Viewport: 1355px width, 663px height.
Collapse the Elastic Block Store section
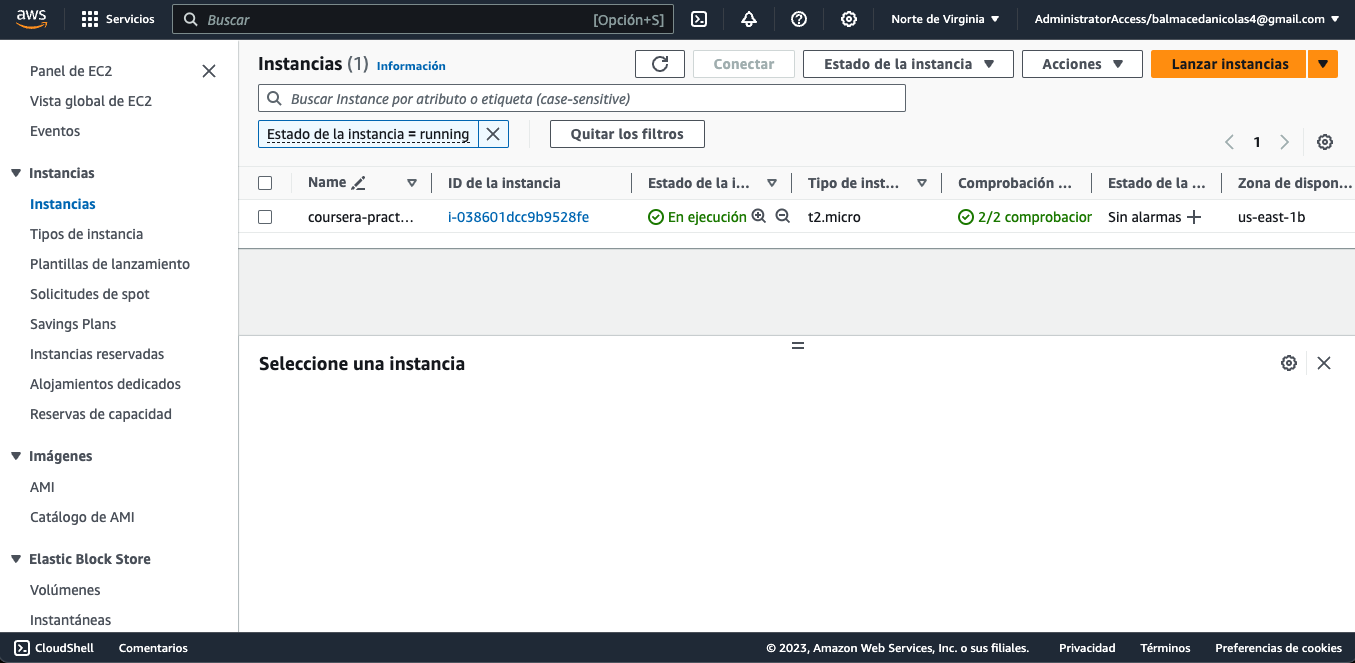click(16, 559)
